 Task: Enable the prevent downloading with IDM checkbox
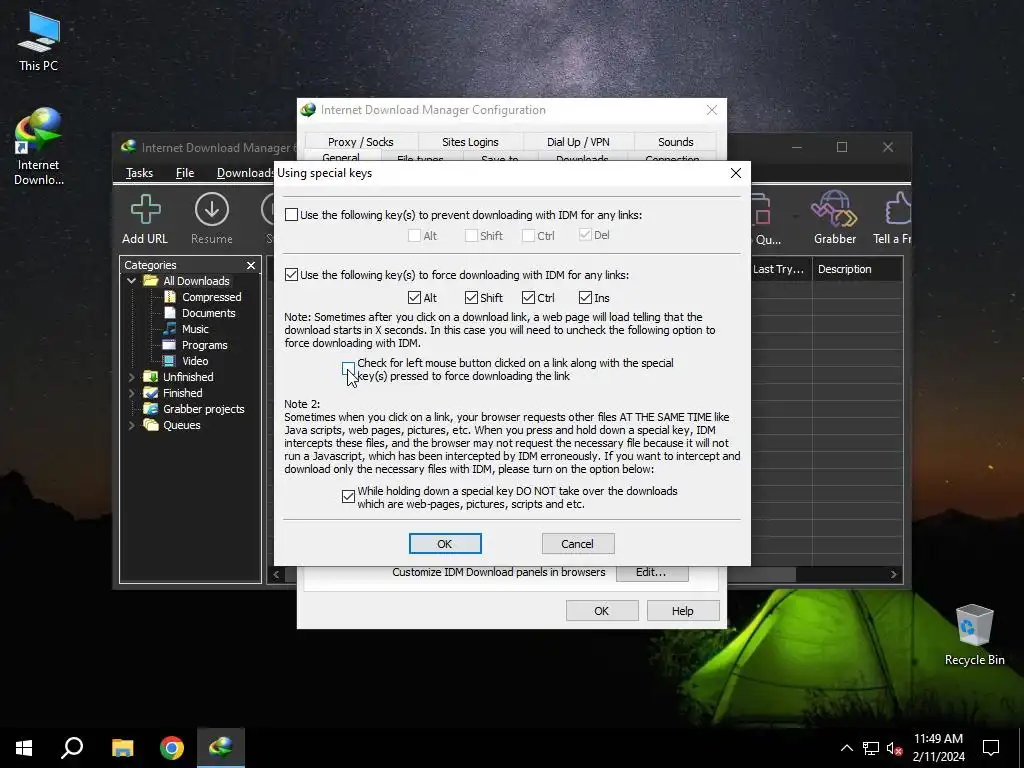tap(291, 215)
